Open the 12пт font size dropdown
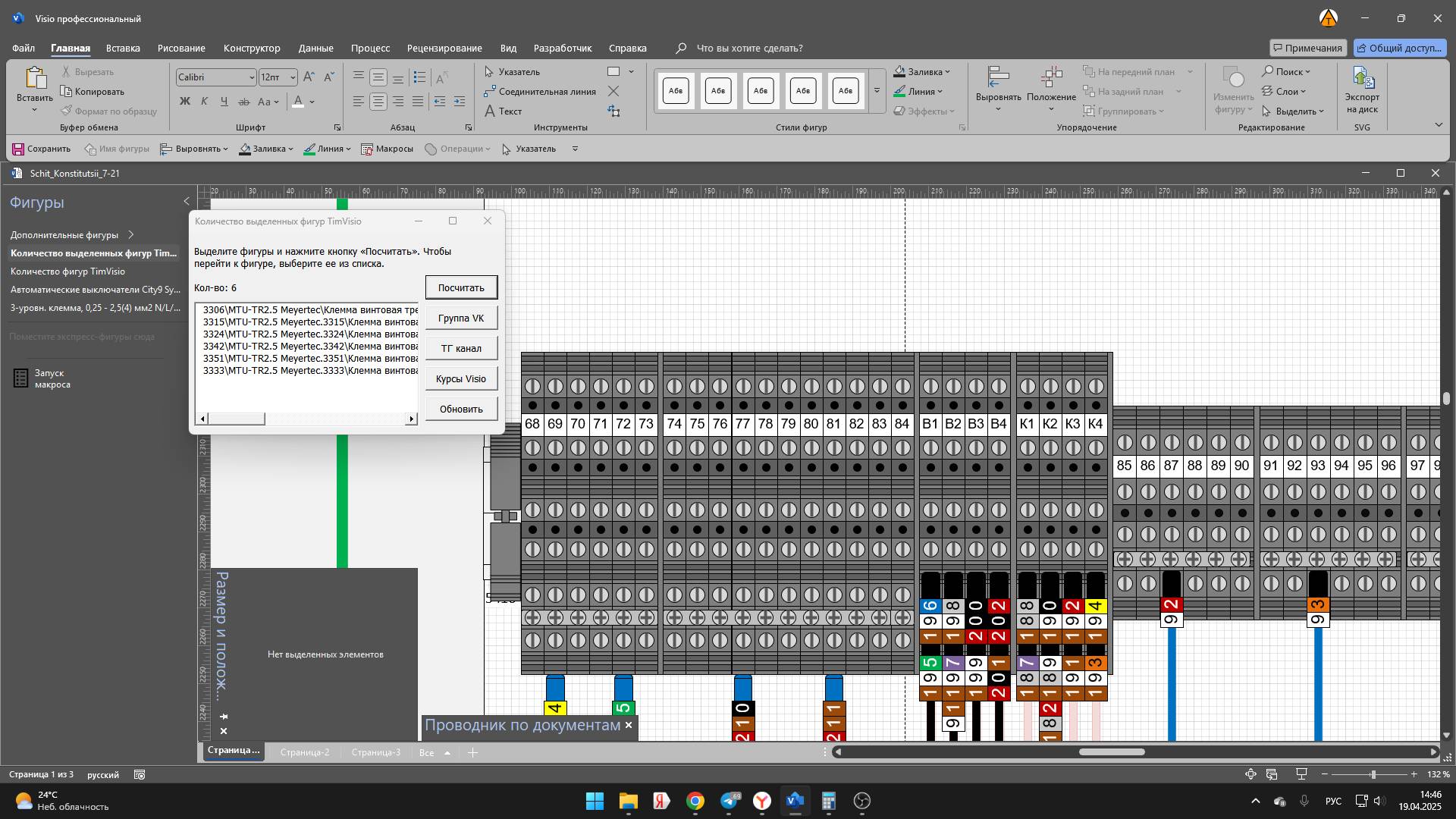This screenshot has height=819, width=1456. click(293, 77)
